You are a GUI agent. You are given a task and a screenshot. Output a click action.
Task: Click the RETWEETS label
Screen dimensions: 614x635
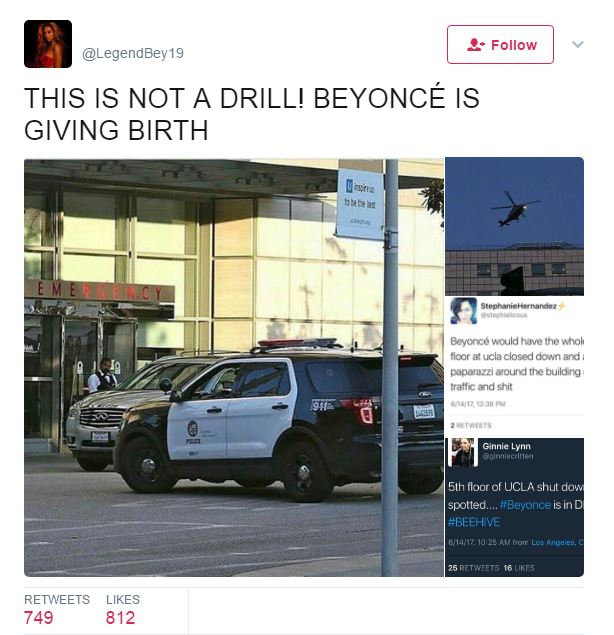click(x=57, y=599)
